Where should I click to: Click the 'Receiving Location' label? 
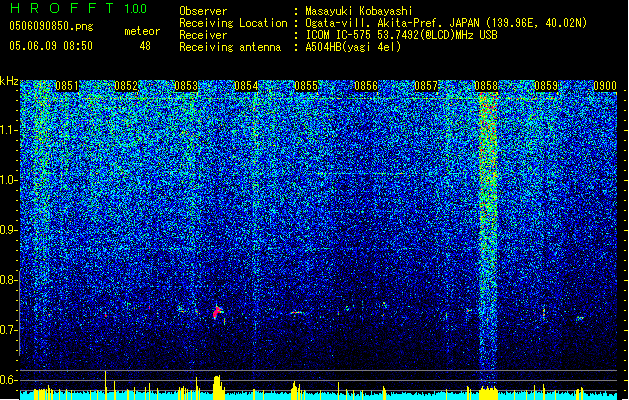[x=233, y=23]
